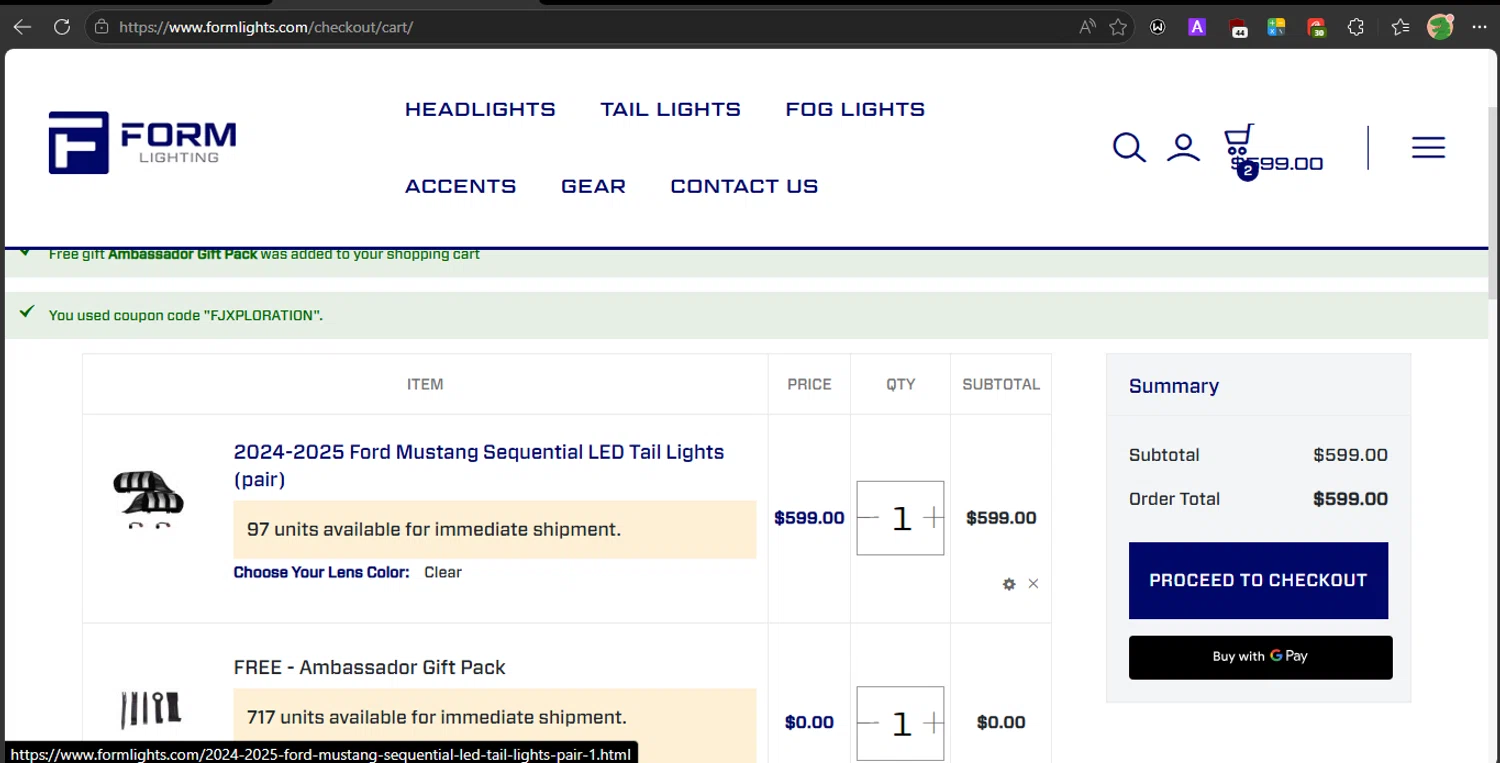Open FREE - Ambassador Gift Pack link
Viewport: 1500px width, 763px height.
coord(370,667)
